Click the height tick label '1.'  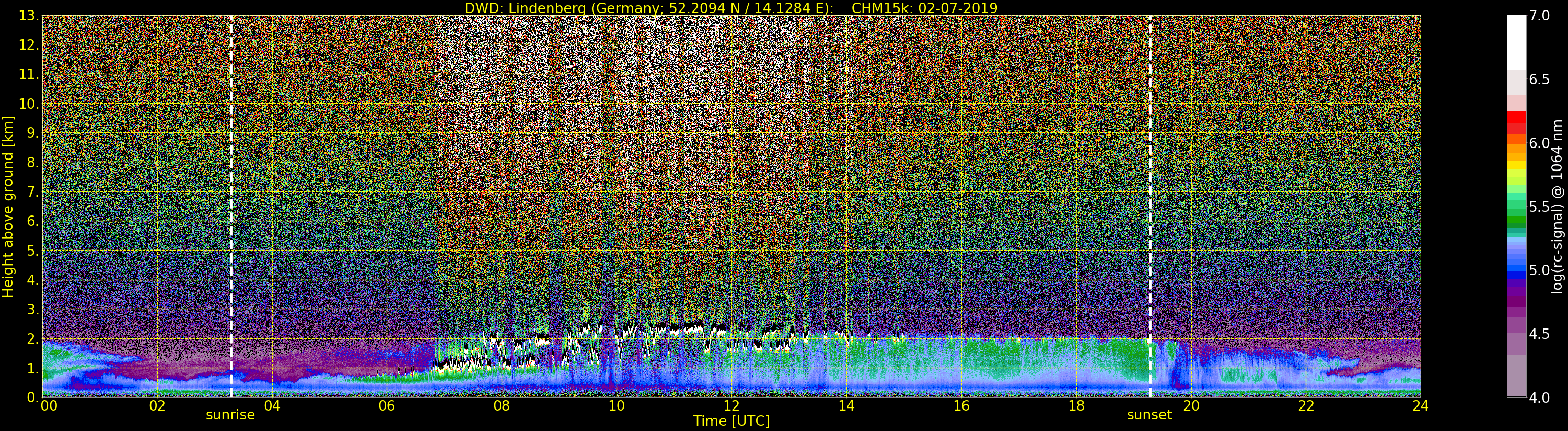pyautogui.click(x=33, y=368)
